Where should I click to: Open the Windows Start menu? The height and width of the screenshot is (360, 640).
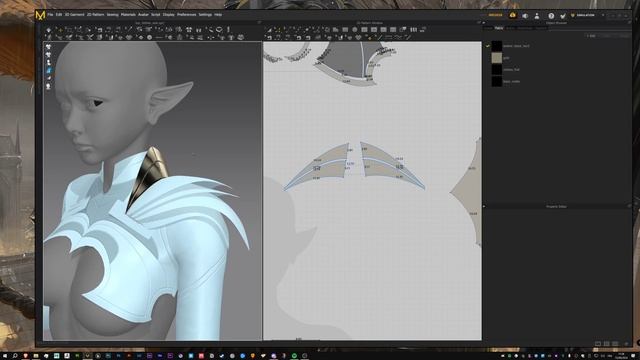pyautogui.click(x=5, y=356)
